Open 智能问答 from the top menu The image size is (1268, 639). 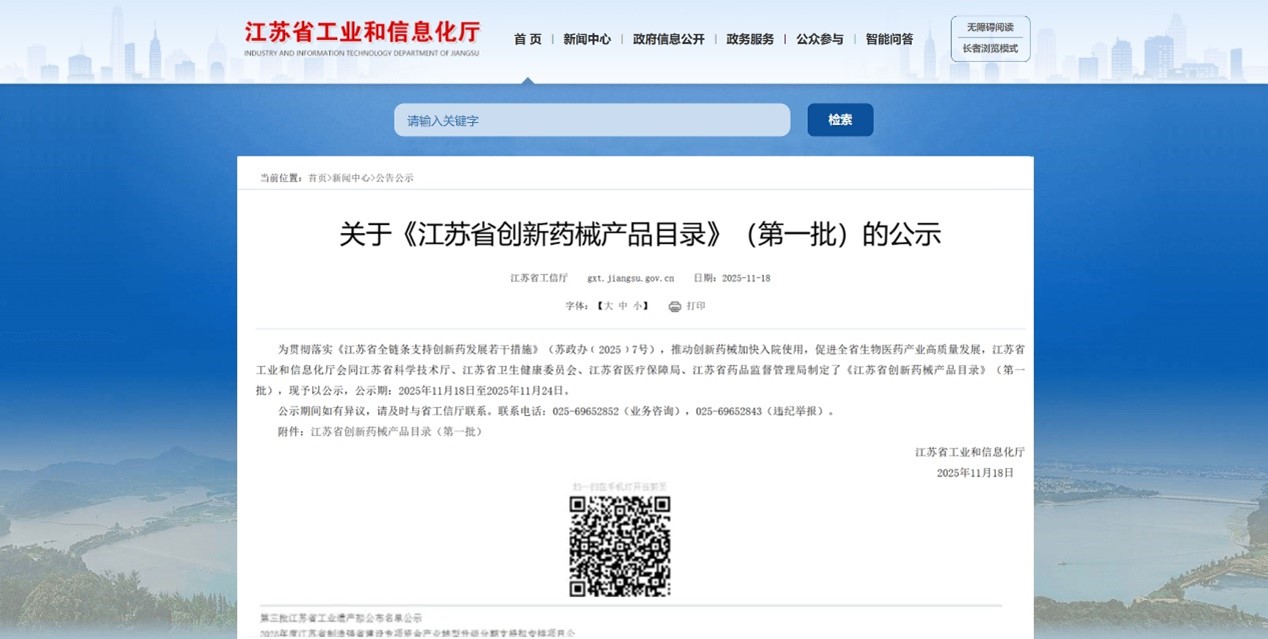click(x=889, y=39)
